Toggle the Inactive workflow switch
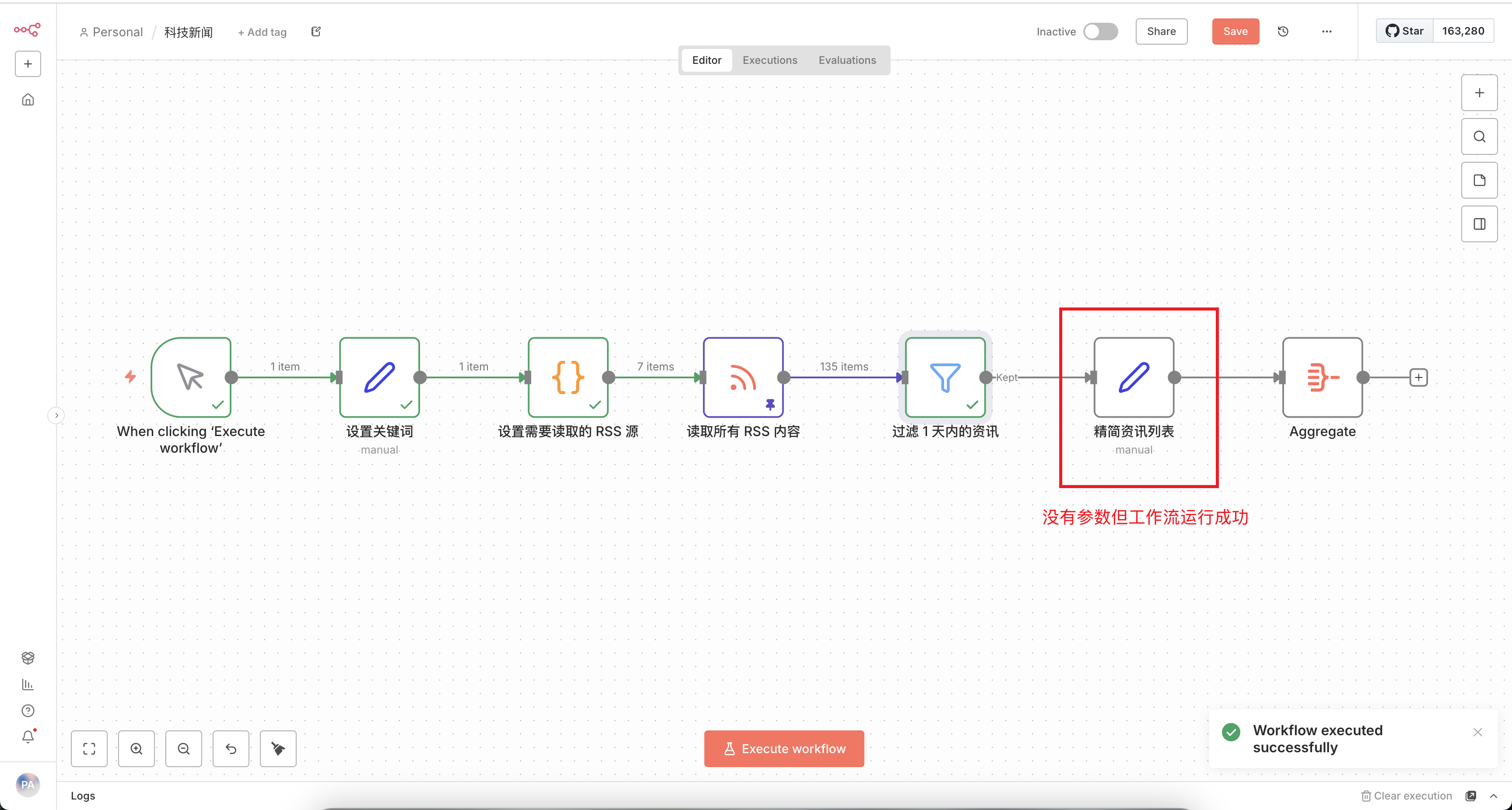 [1100, 31]
